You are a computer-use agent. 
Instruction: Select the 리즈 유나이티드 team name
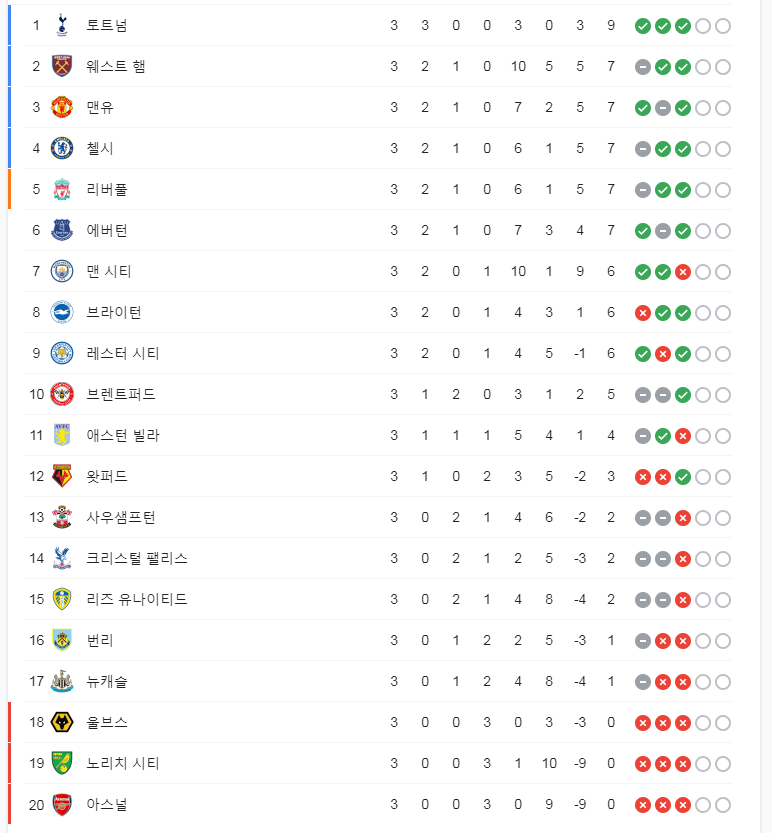click(136, 599)
